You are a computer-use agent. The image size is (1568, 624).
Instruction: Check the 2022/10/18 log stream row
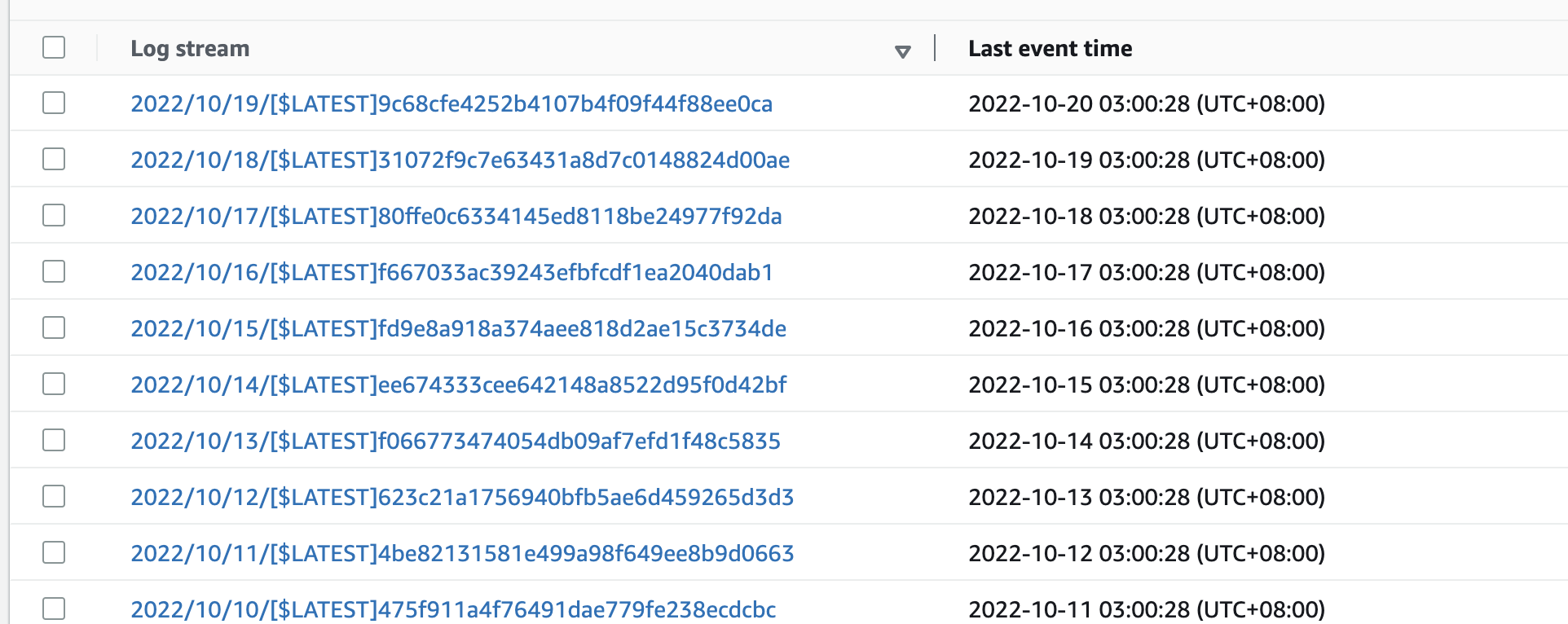coord(54,159)
